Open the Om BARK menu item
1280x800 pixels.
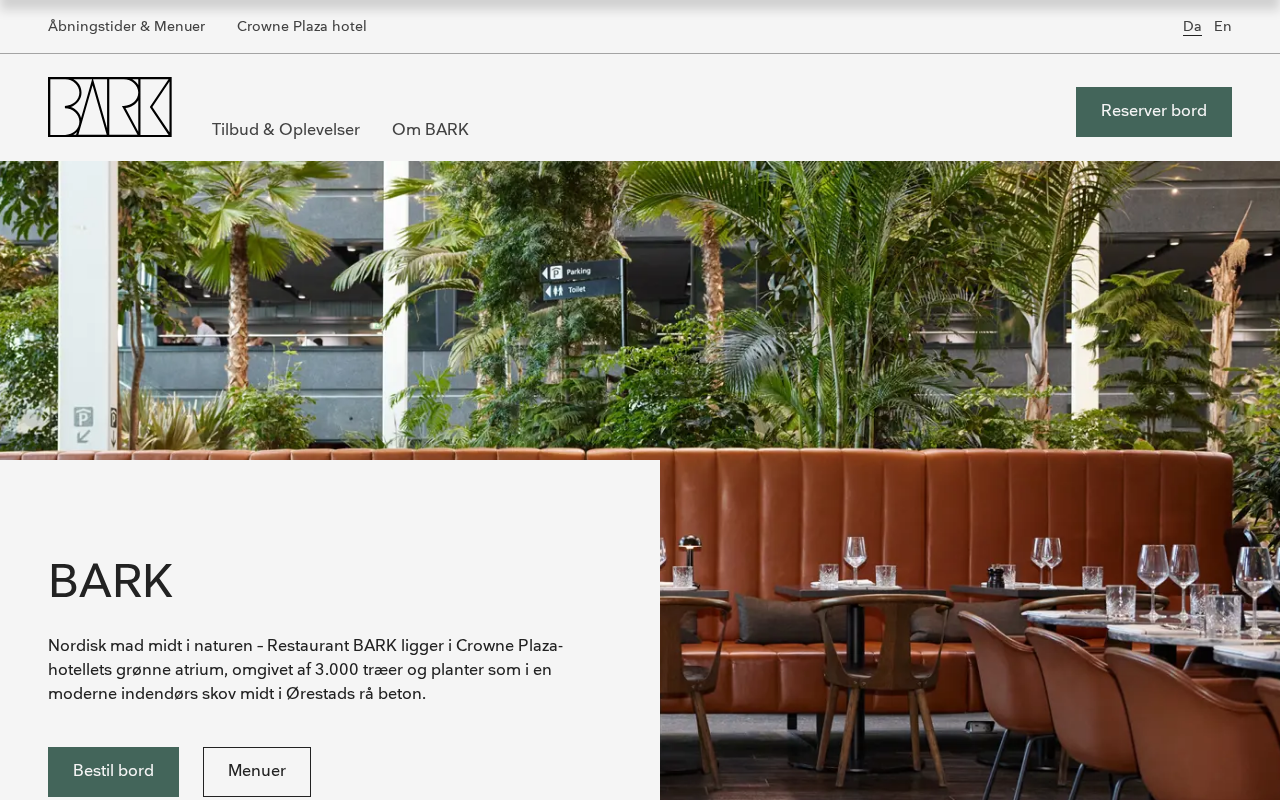tap(430, 130)
